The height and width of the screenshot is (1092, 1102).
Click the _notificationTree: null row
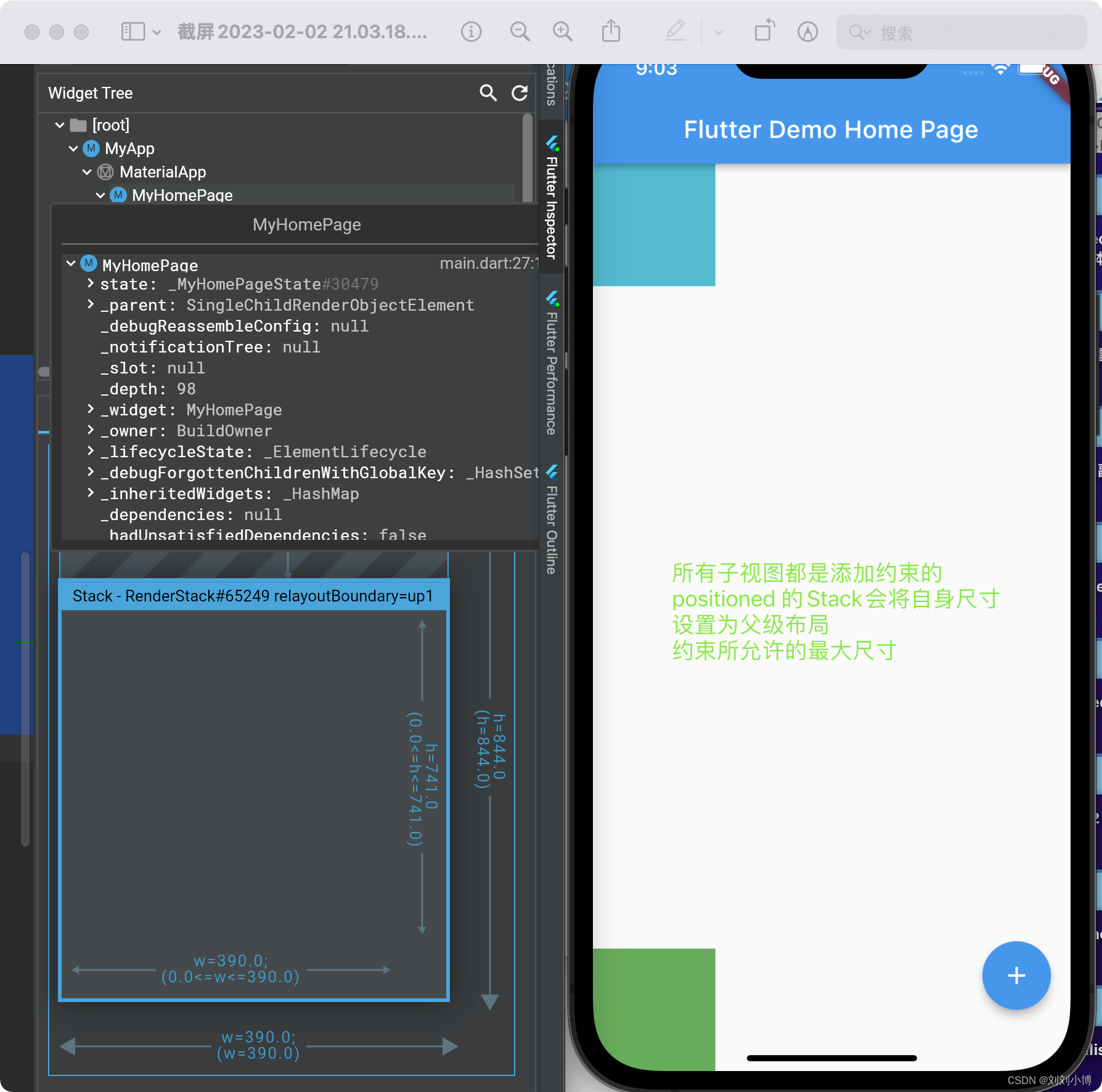[210, 347]
